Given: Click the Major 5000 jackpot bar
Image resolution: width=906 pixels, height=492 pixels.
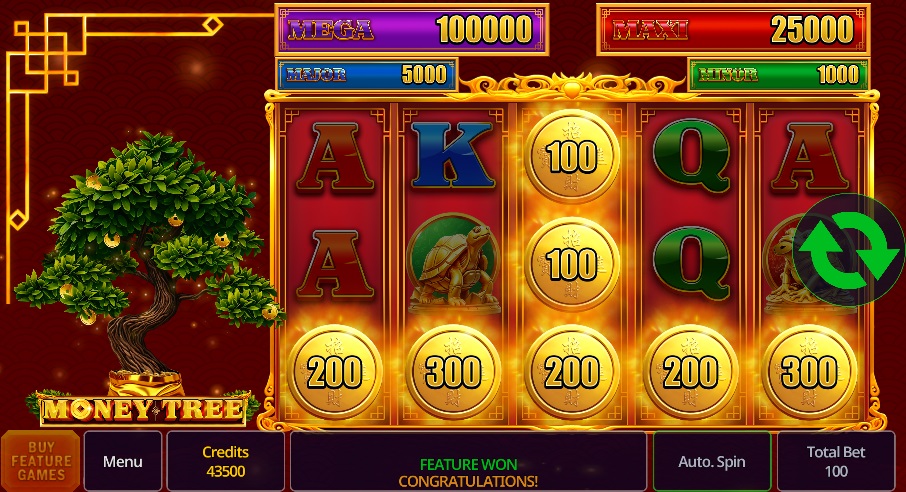Looking at the screenshot, I should coord(367,75).
